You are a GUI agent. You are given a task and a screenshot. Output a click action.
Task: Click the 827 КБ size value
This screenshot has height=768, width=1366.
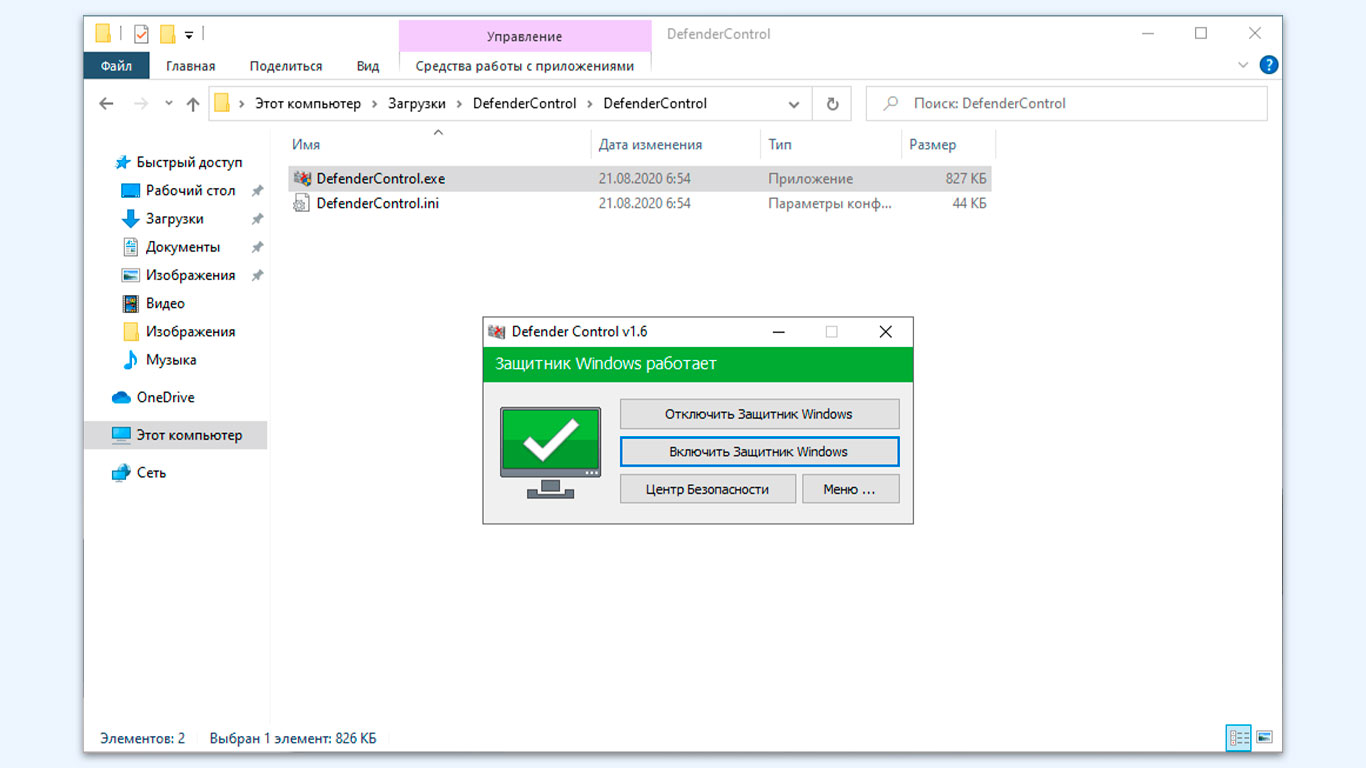pyautogui.click(x=965, y=179)
